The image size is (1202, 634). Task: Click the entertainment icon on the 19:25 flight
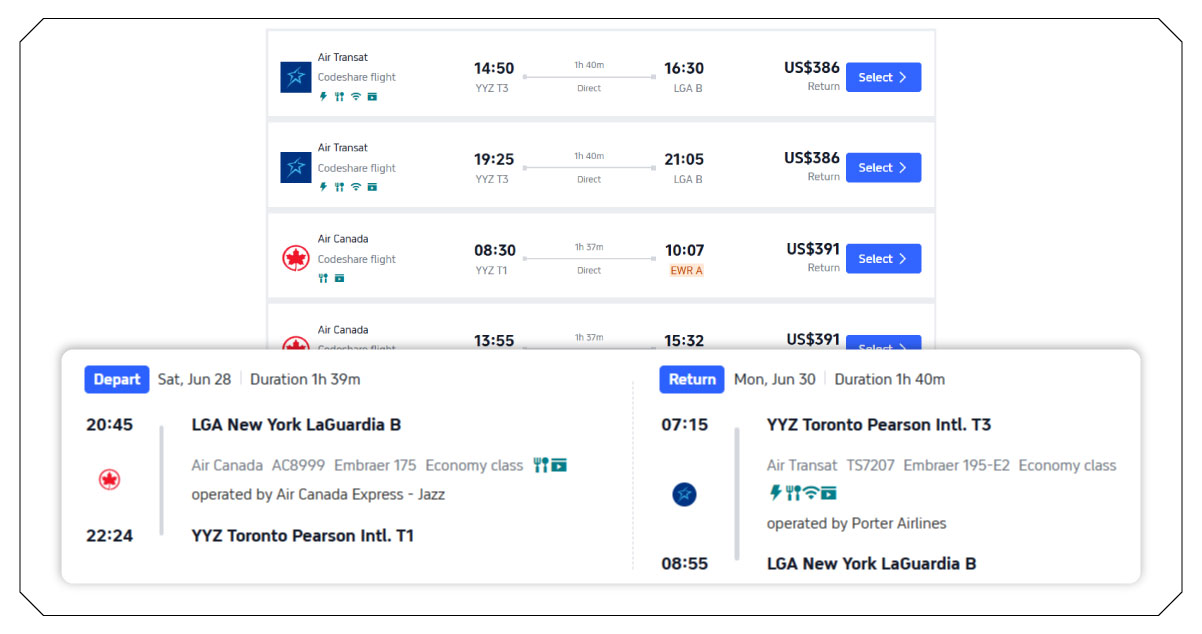click(372, 187)
